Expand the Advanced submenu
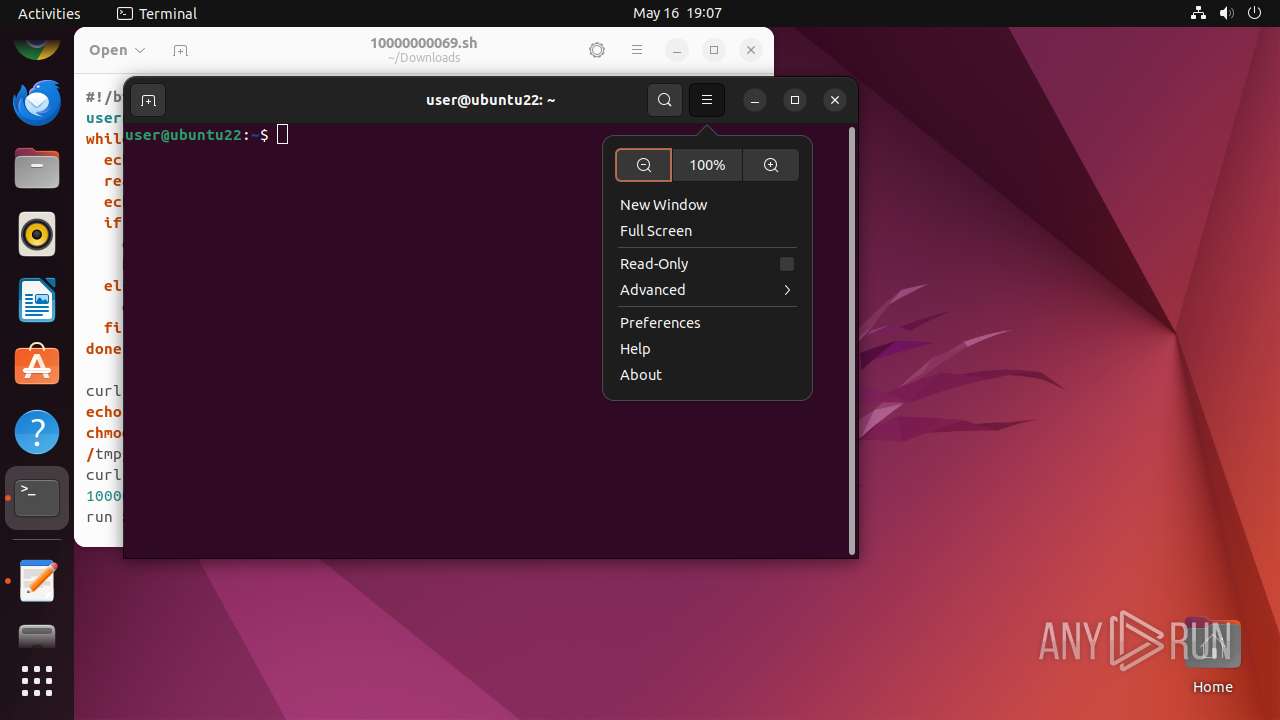1280x720 pixels. coord(707,290)
